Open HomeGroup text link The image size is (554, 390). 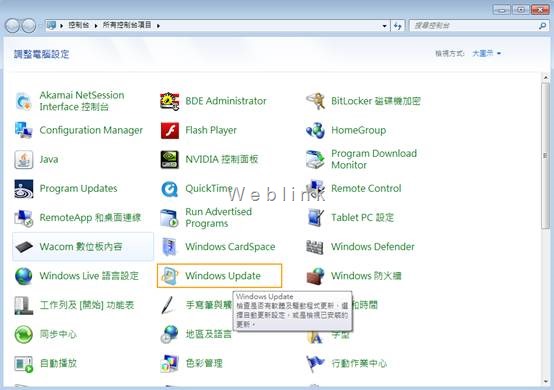click(358, 130)
